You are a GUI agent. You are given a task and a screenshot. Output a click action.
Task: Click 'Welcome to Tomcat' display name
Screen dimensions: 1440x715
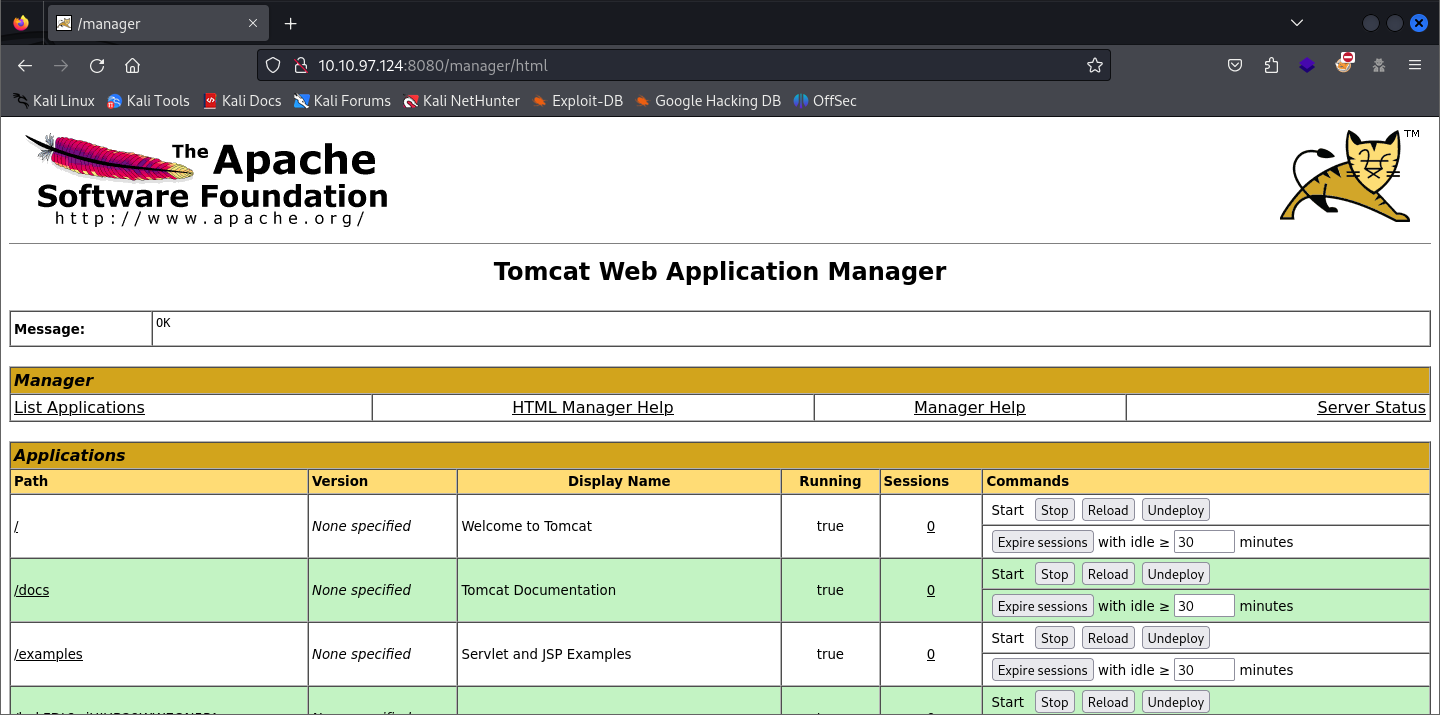pos(527,526)
